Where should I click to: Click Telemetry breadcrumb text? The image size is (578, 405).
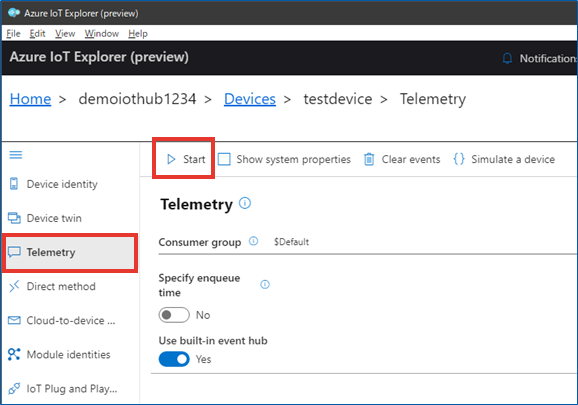[433, 99]
